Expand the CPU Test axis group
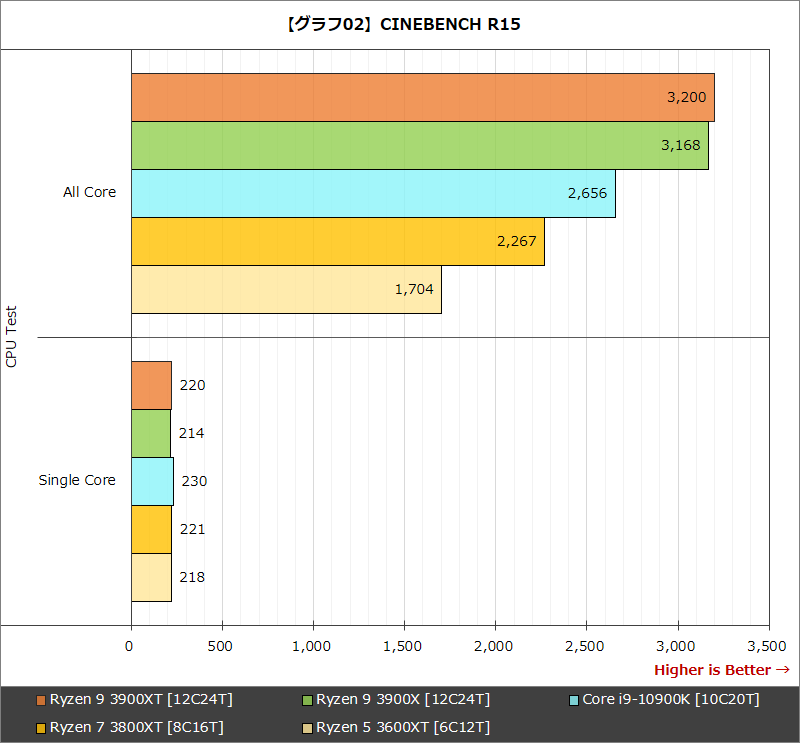Viewport: 800px width, 743px height. 12,336
